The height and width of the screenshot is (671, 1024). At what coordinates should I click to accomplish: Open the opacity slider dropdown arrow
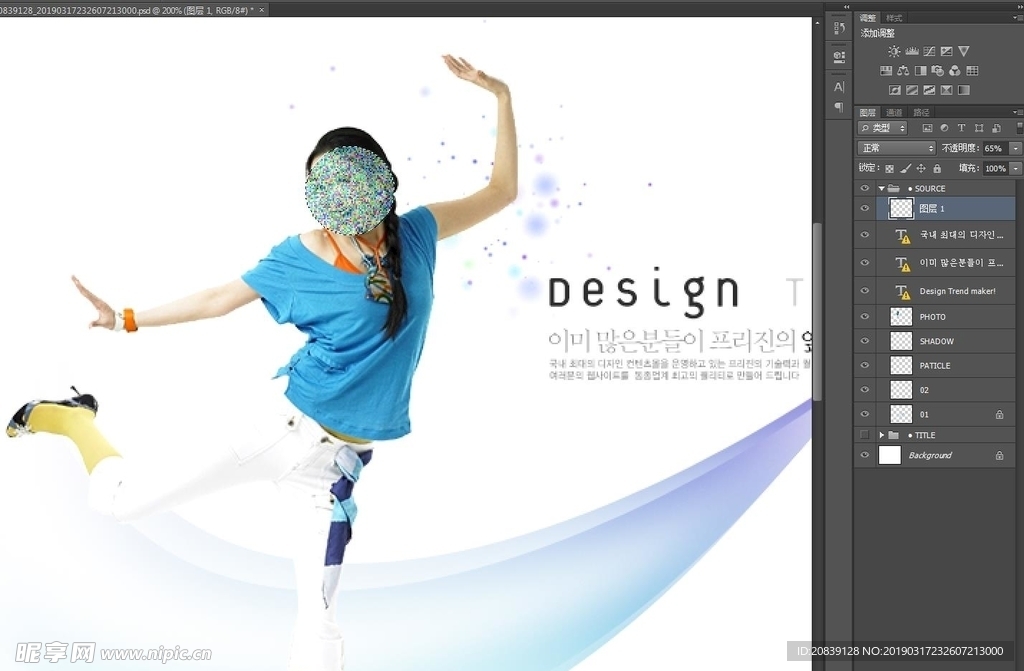(x=1016, y=148)
